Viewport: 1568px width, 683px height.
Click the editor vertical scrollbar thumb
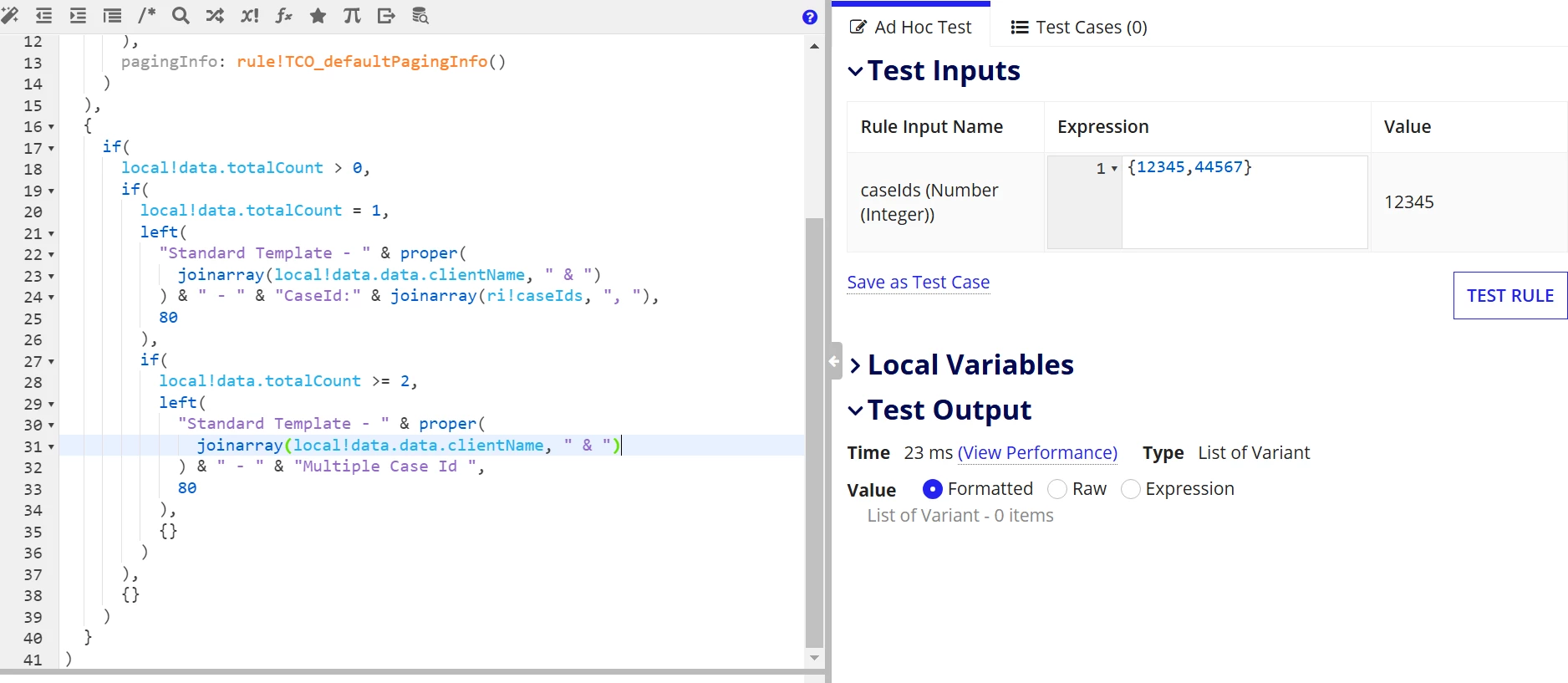point(814,432)
